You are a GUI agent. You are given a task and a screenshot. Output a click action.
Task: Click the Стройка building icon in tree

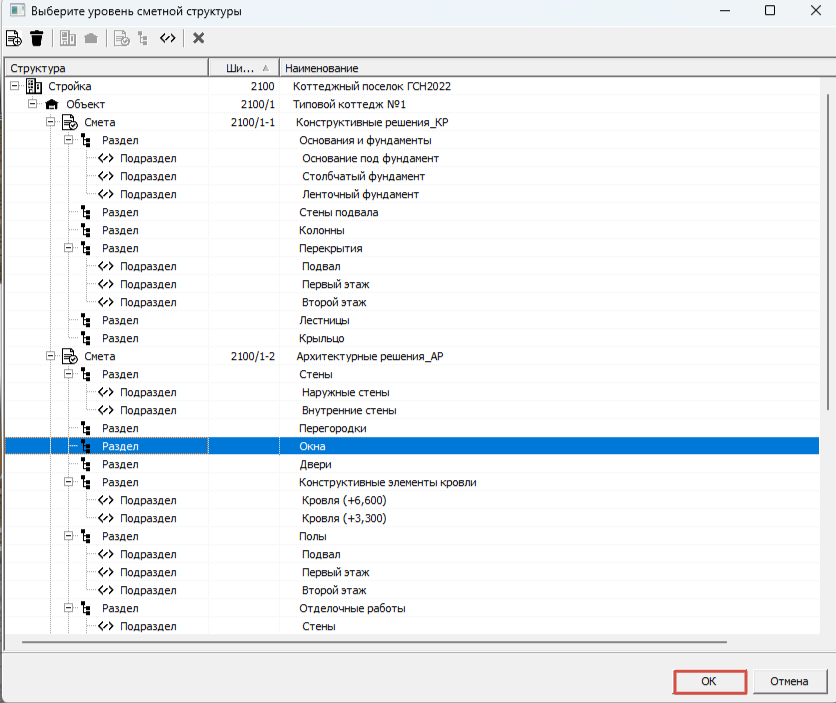point(34,86)
